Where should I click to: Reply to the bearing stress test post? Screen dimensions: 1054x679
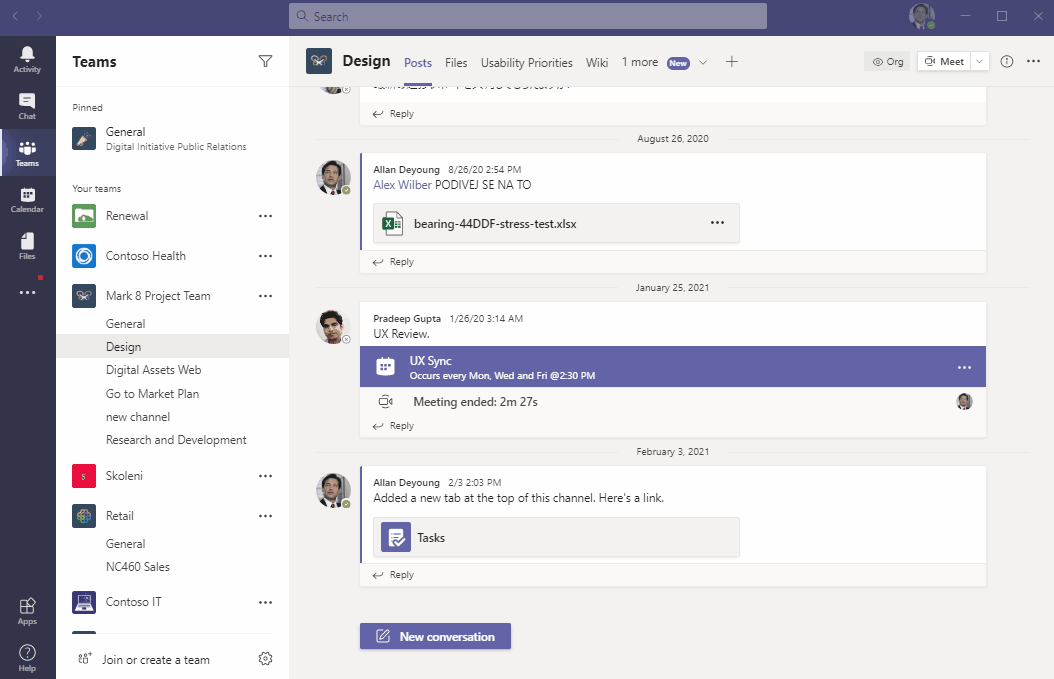(394, 262)
